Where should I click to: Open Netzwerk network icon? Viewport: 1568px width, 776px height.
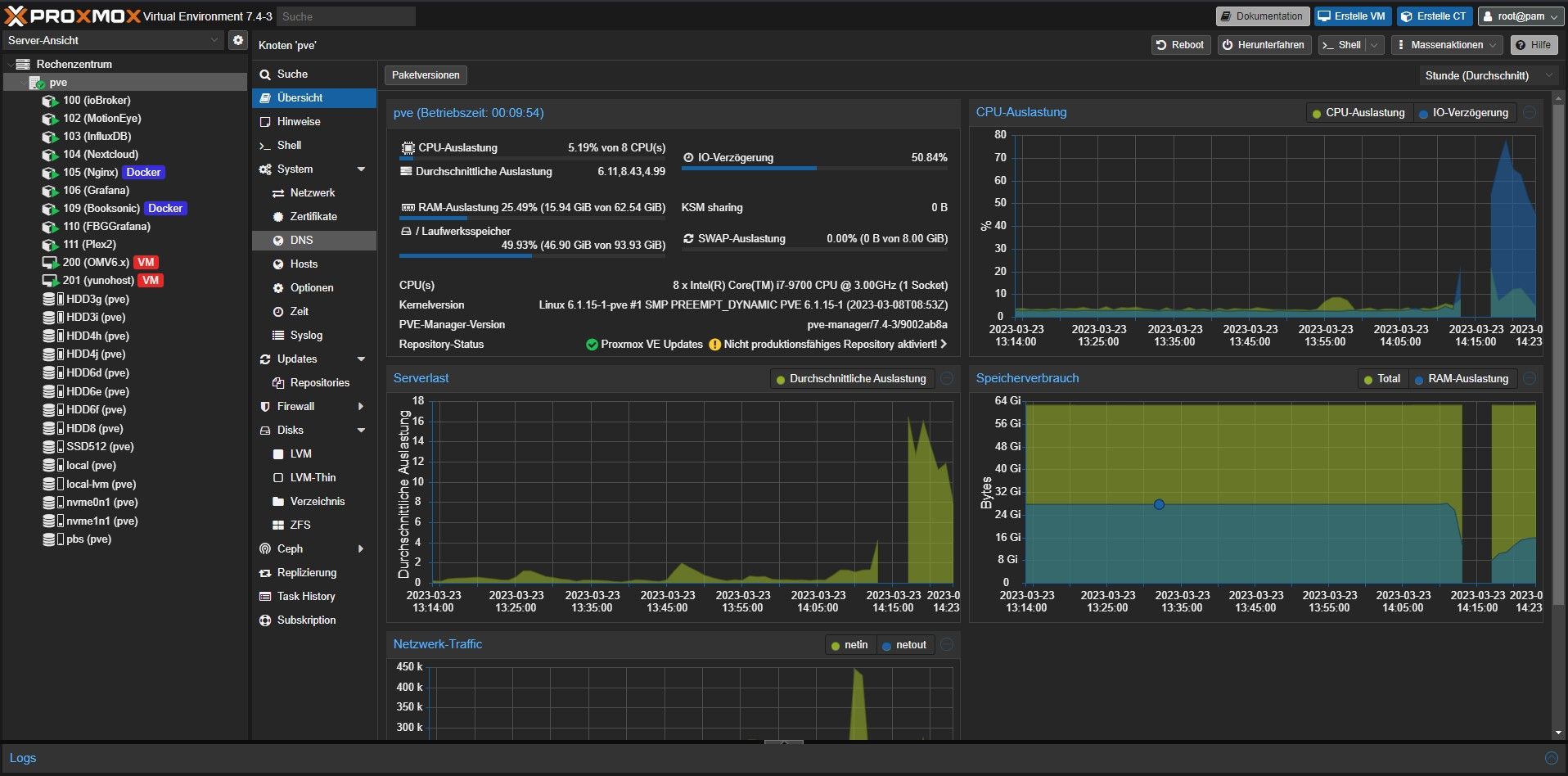(x=278, y=193)
